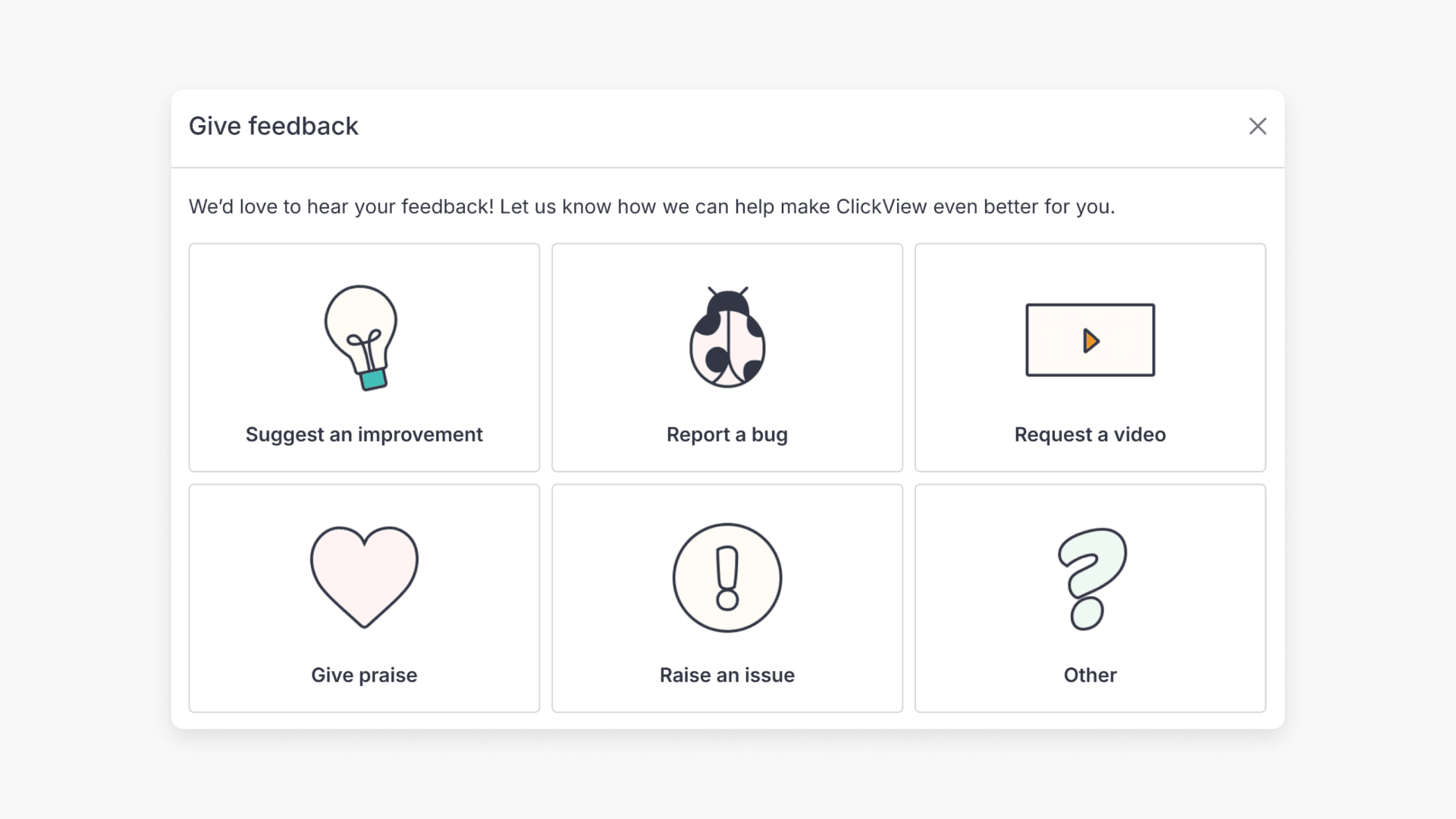Click the feedback introduction text
Image resolution: width=1456 pixels, height=819 pixels.
tap(652, 206)
